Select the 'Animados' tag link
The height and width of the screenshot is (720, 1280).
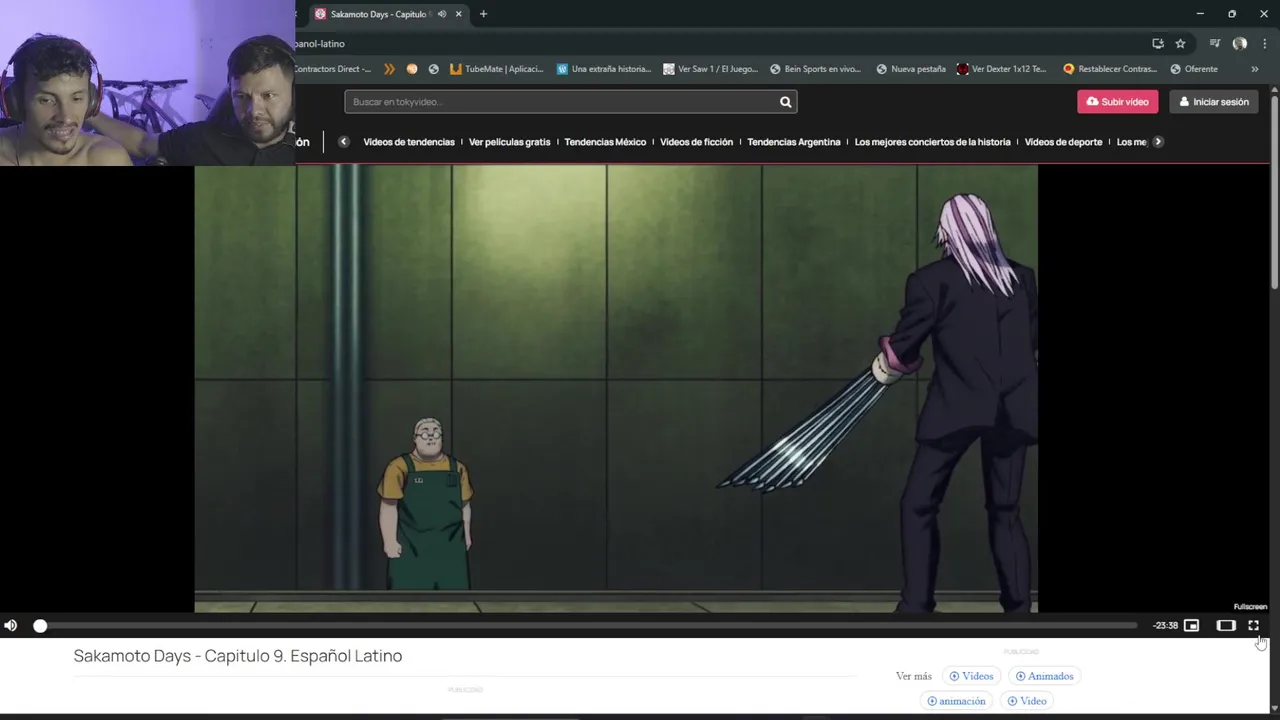point(1044,676)
